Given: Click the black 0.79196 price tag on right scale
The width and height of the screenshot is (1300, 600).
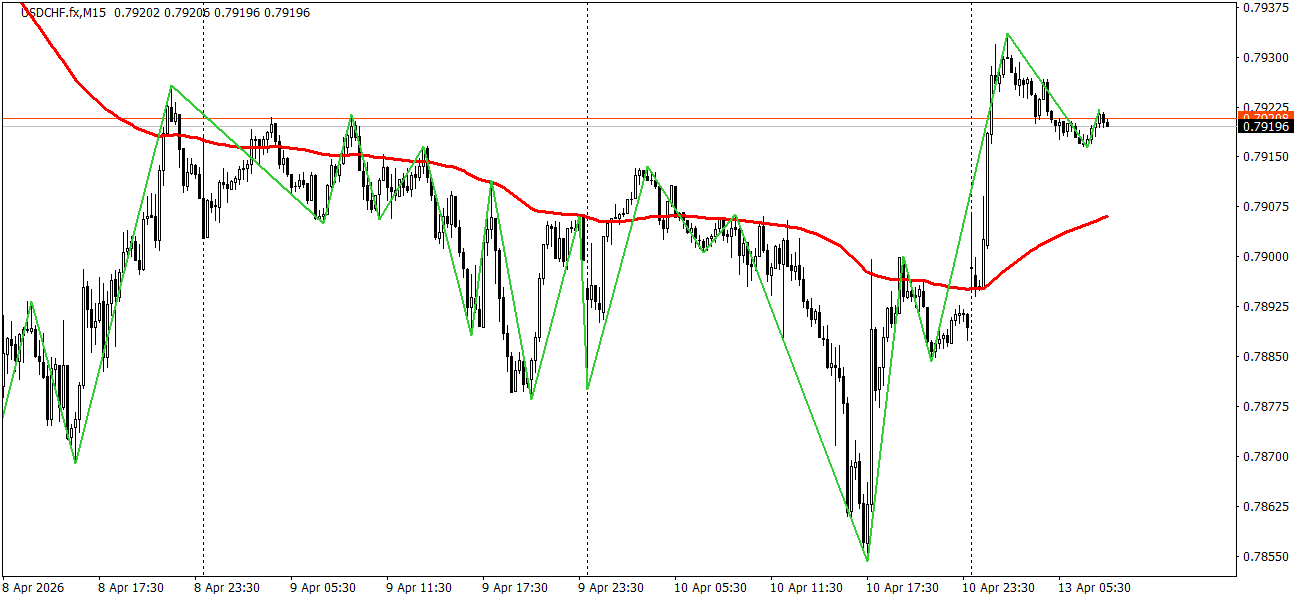Looking at the screenshot, I should tap(1264, 124).
